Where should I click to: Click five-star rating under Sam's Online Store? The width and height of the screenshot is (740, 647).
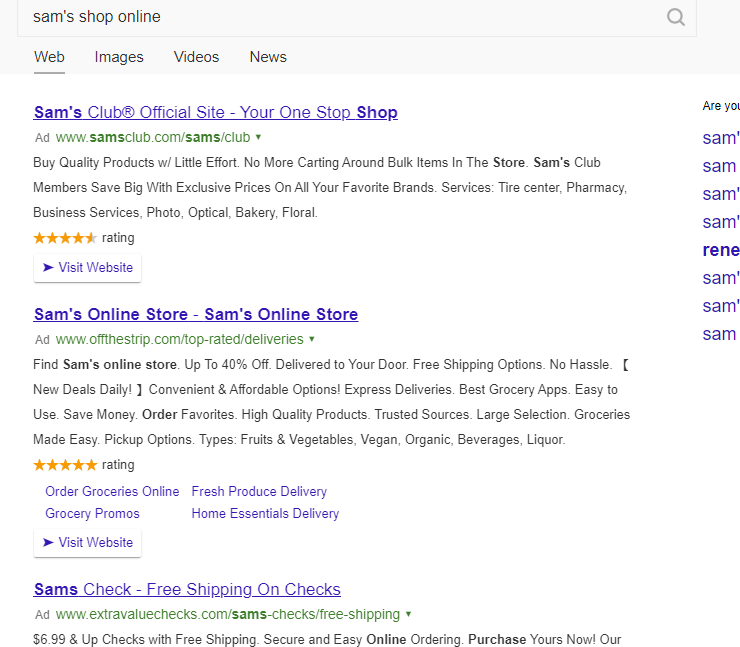coord(65,465)
